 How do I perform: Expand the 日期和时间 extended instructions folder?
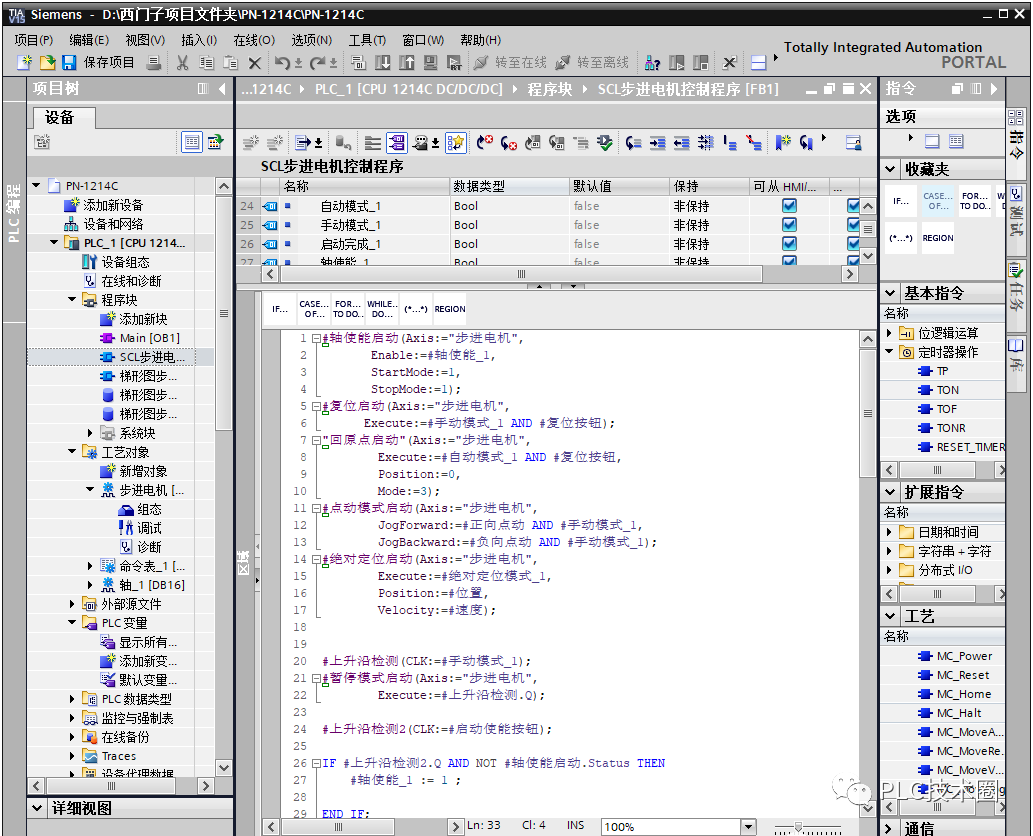point(889,532)
